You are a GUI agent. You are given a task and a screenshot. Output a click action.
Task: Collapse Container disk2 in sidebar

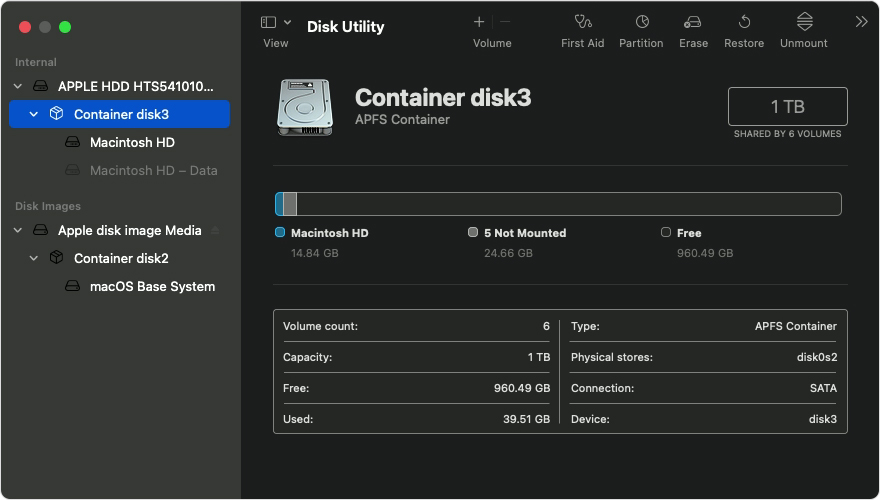coord(34,259)
